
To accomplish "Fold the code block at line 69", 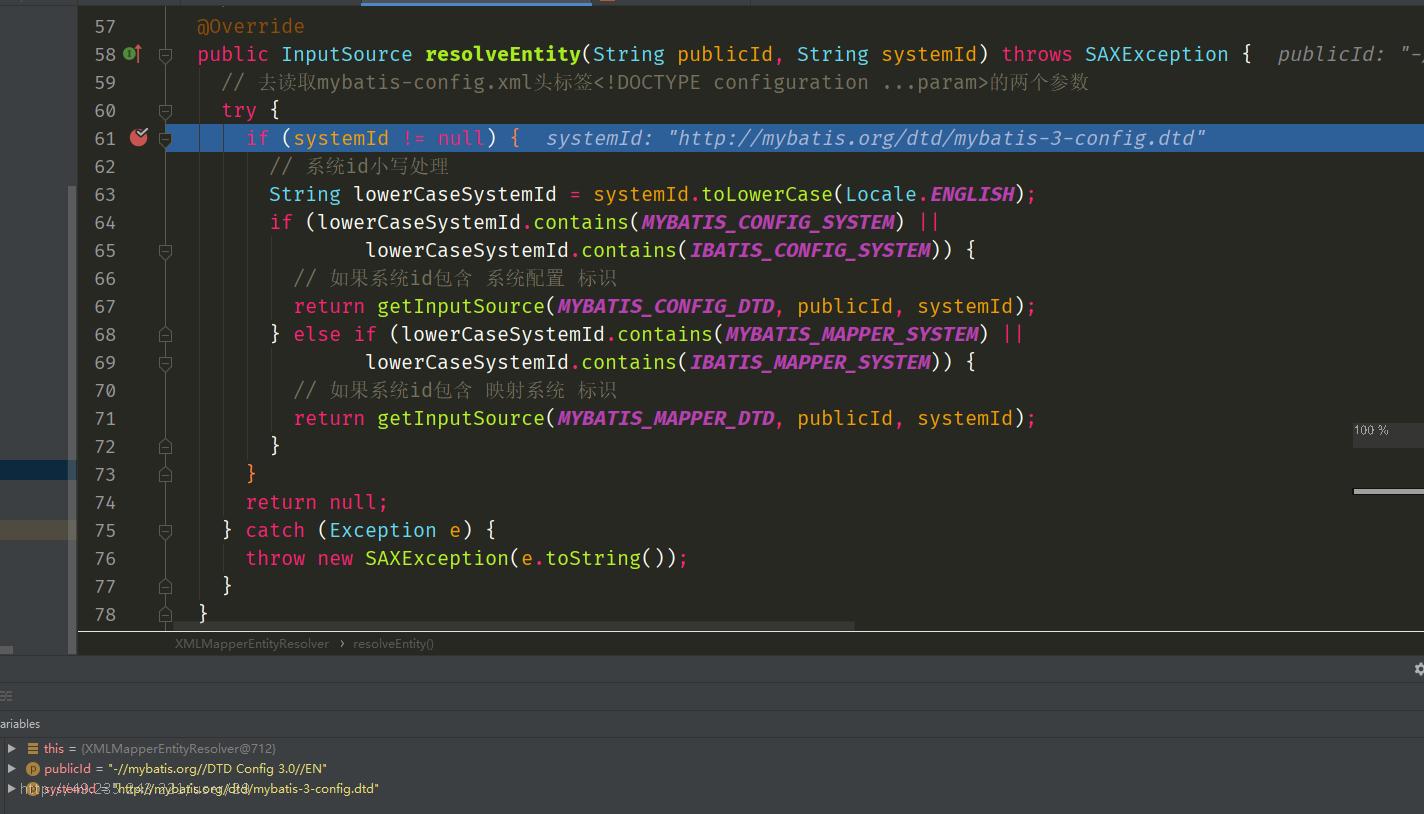I will [166, 363].
